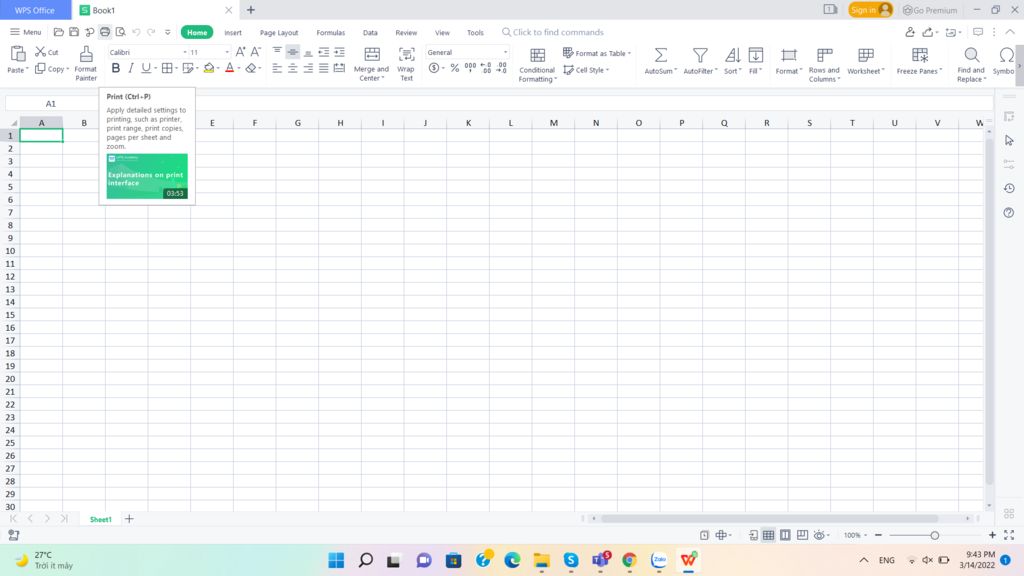Align text to the left

click(277, 68)
